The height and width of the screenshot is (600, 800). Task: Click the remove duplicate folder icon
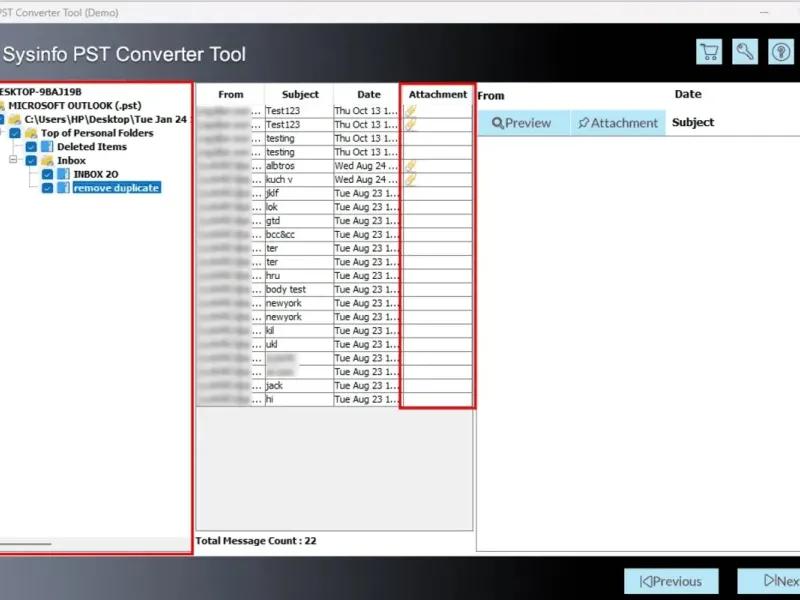[64, 188]
